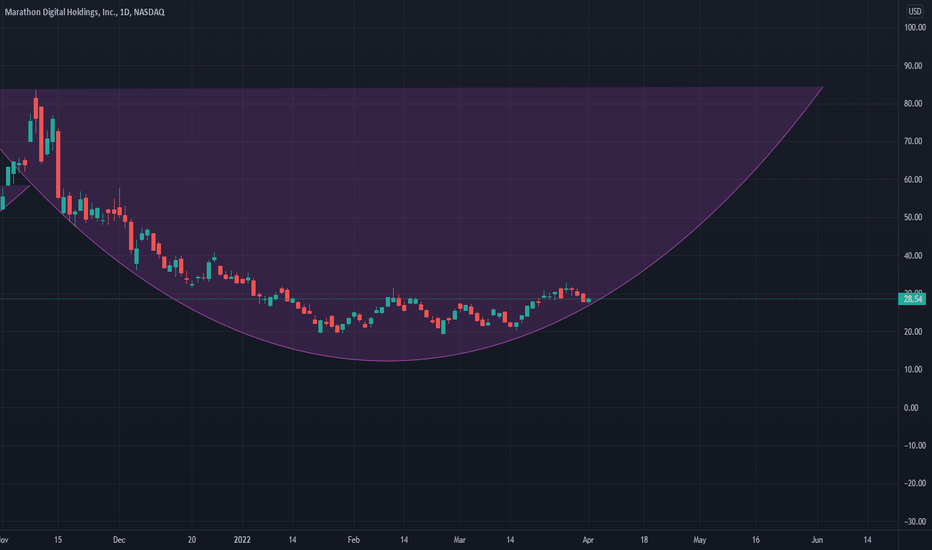Click the 60.00 price axis label
The image size is (932, 550).
click(914, 180)
